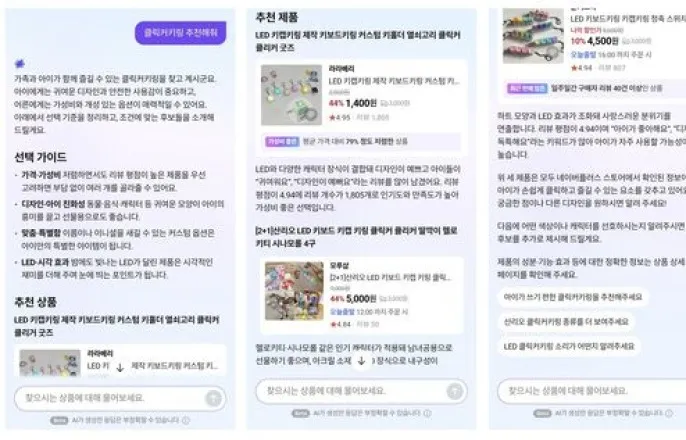Click the purple AI sparkle icon above the reply
This screenshot has height=440, width=686.
(x=20, y=64)
